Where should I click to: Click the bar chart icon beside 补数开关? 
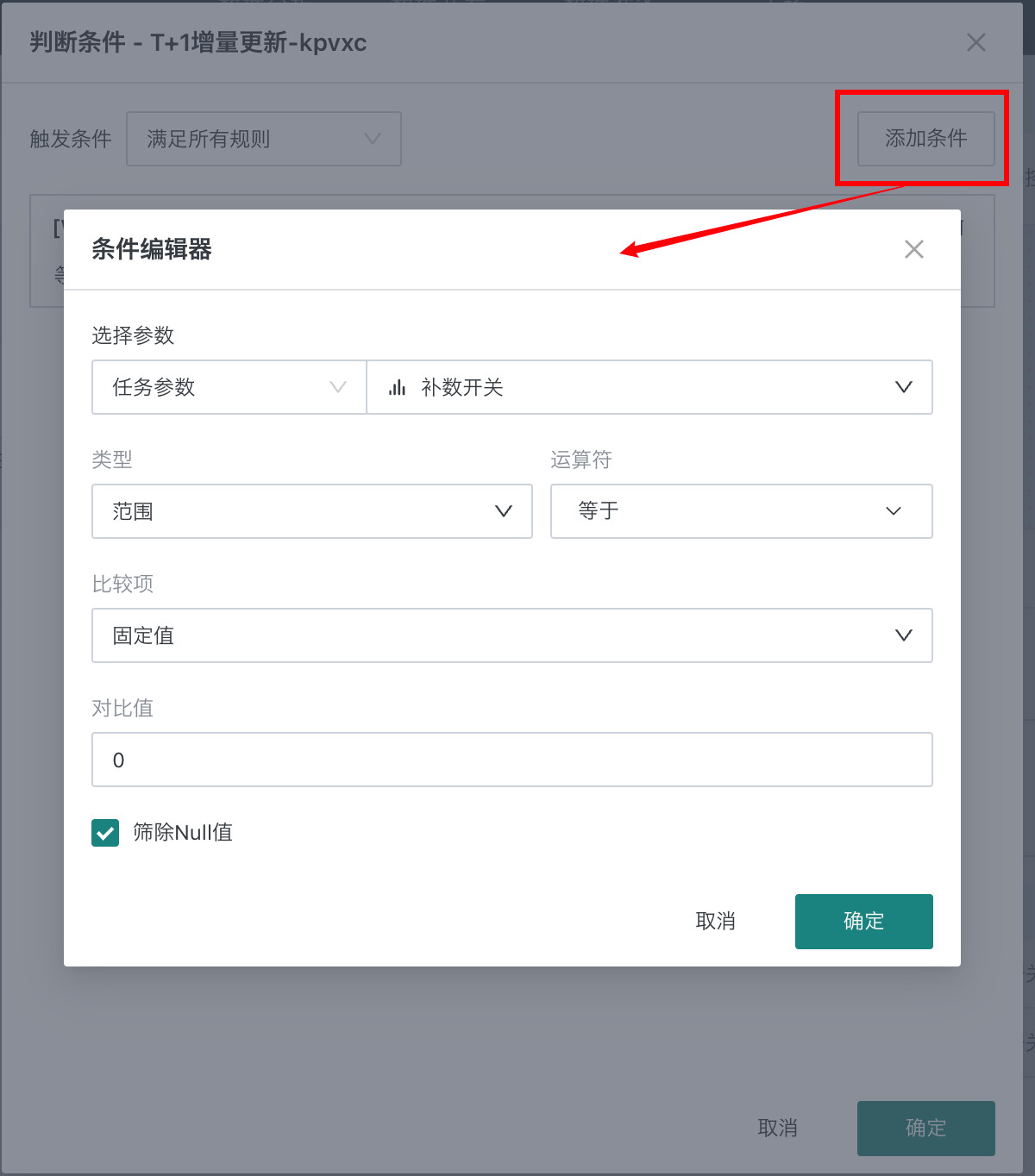tap(397, 388)
